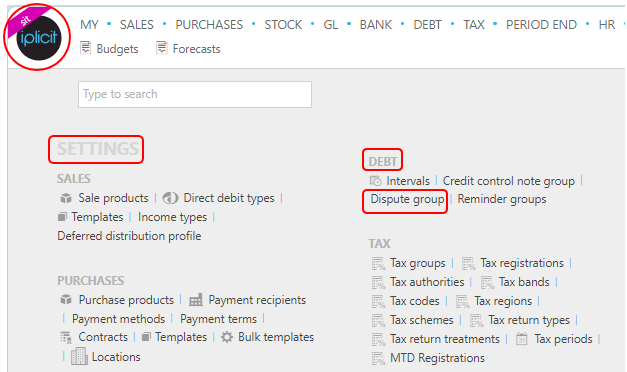Click the Tax schemes icon

(378, 320)
